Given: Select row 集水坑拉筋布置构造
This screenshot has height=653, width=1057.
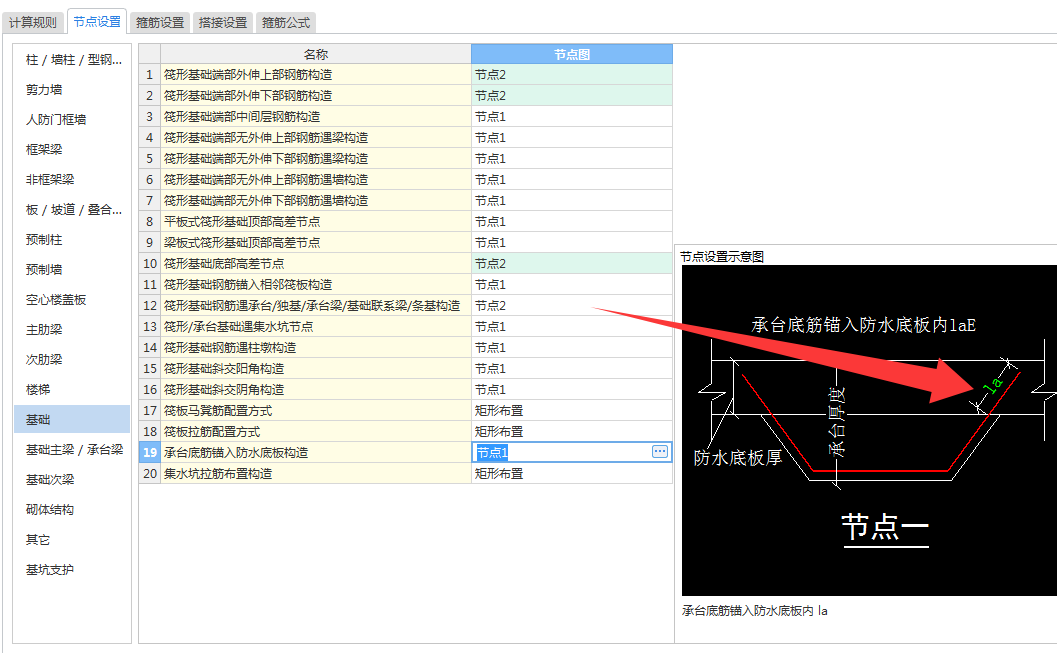Looking at the screenshot, I should [x=315, y=473].
